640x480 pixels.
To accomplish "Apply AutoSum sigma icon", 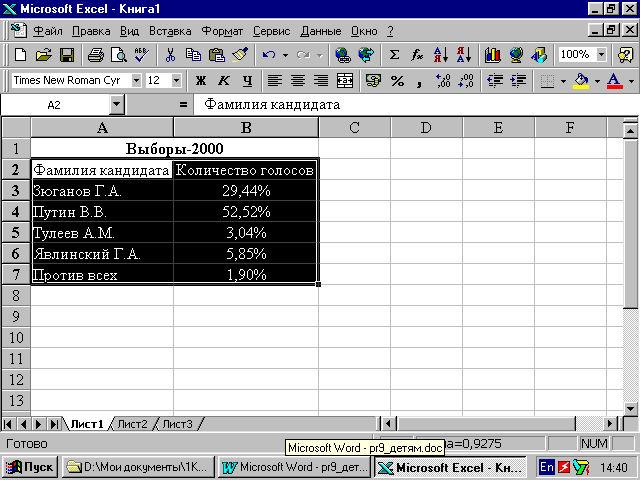I will coord(394,54).
